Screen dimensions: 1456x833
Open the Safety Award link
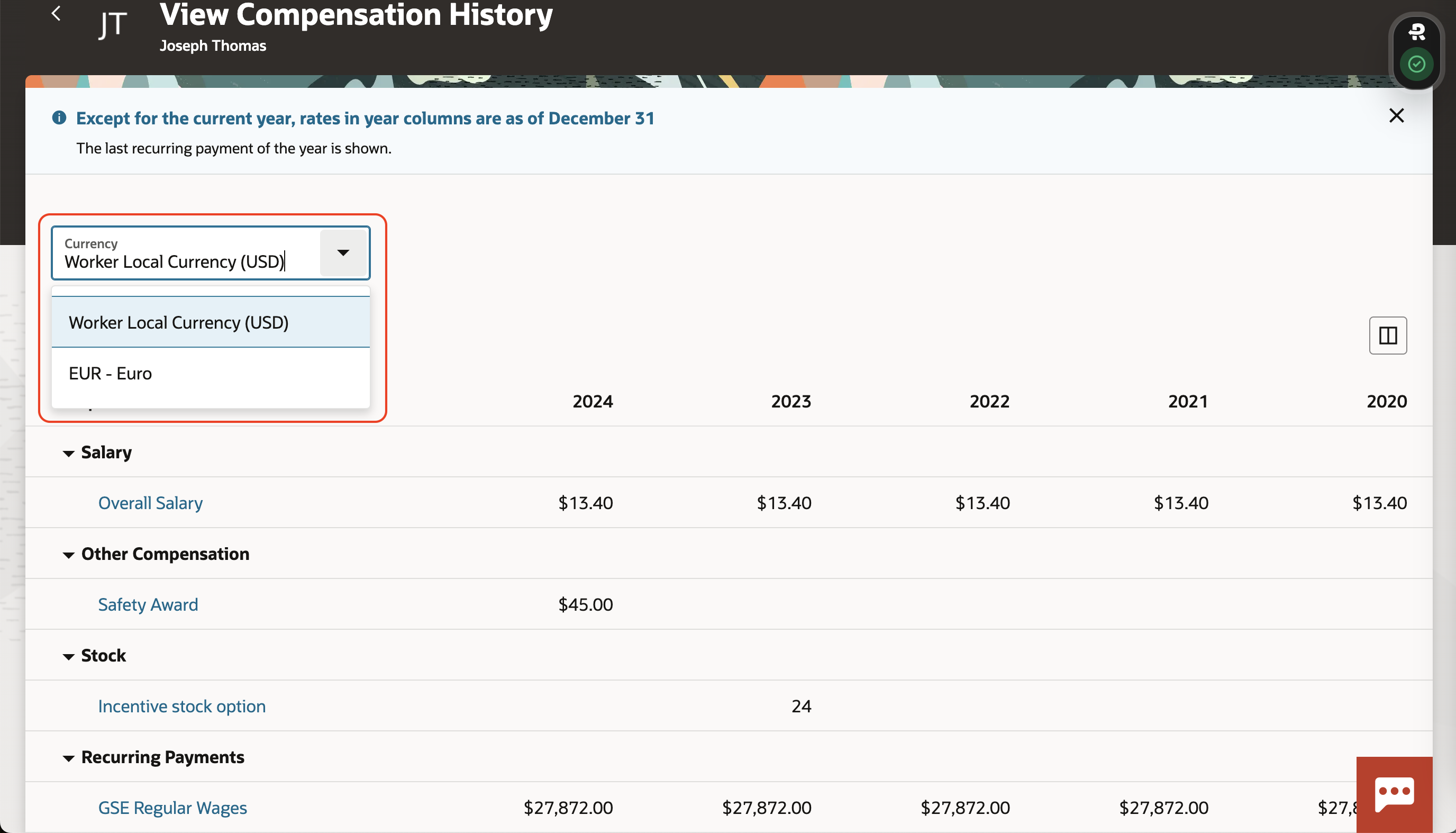148,604
